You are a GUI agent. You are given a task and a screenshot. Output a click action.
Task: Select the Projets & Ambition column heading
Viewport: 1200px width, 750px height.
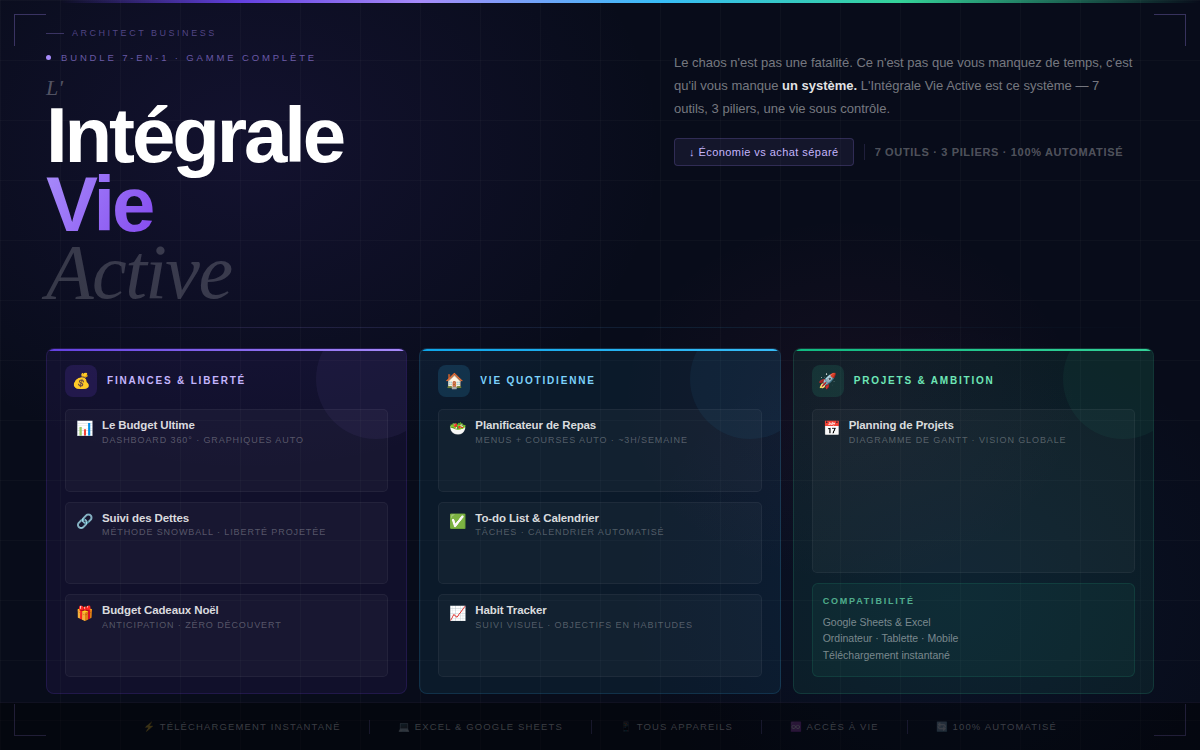pos(923,381)
